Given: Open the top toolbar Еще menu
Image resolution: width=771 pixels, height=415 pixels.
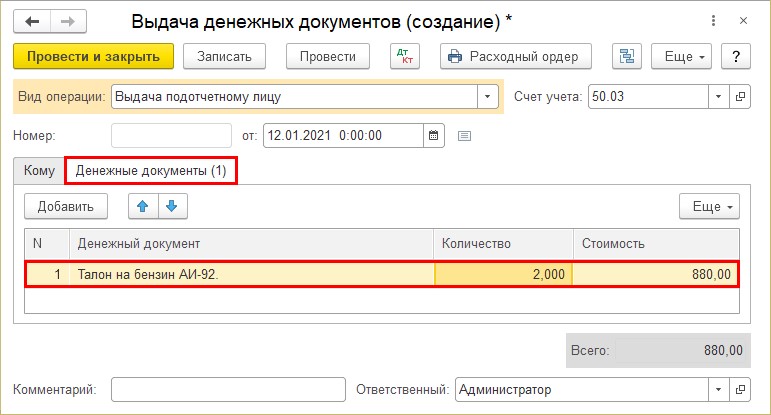Looking at the screenshot, I should pos(681,57).
